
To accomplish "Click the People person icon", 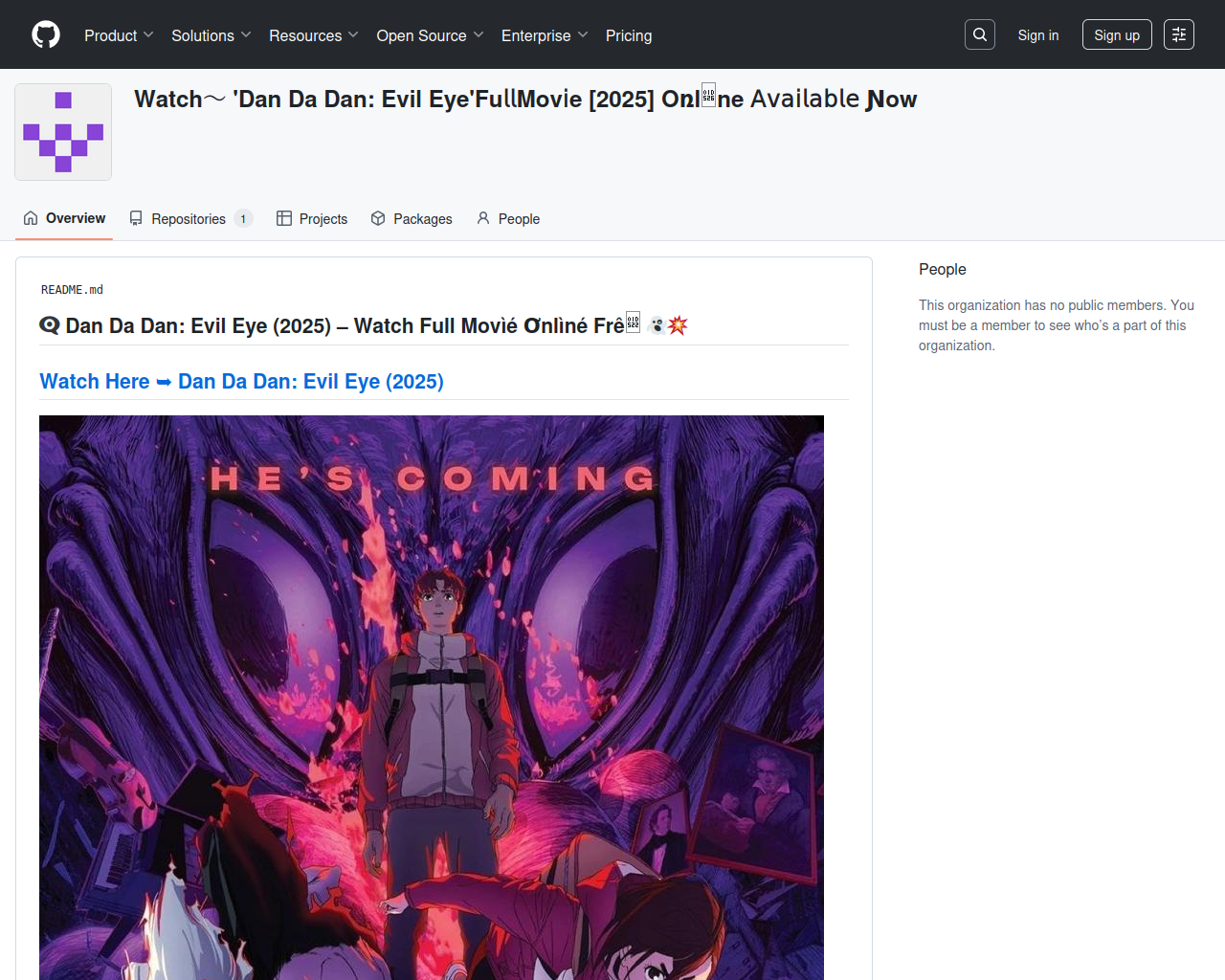I will click(483, 218).
